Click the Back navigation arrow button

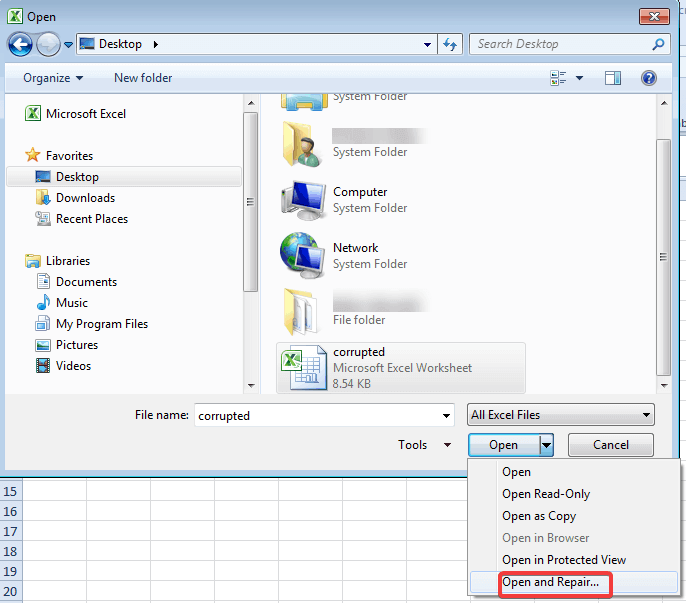(x=20, y=44)
